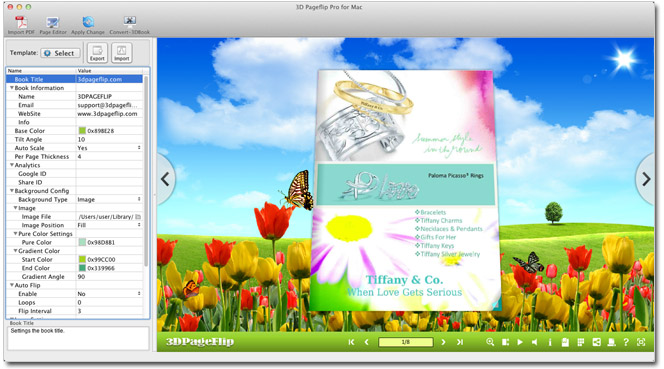Screen dimensions: 664x369
Task: Open the Page Editor tool
Action: pyautogui.click(x=53, y=25)
